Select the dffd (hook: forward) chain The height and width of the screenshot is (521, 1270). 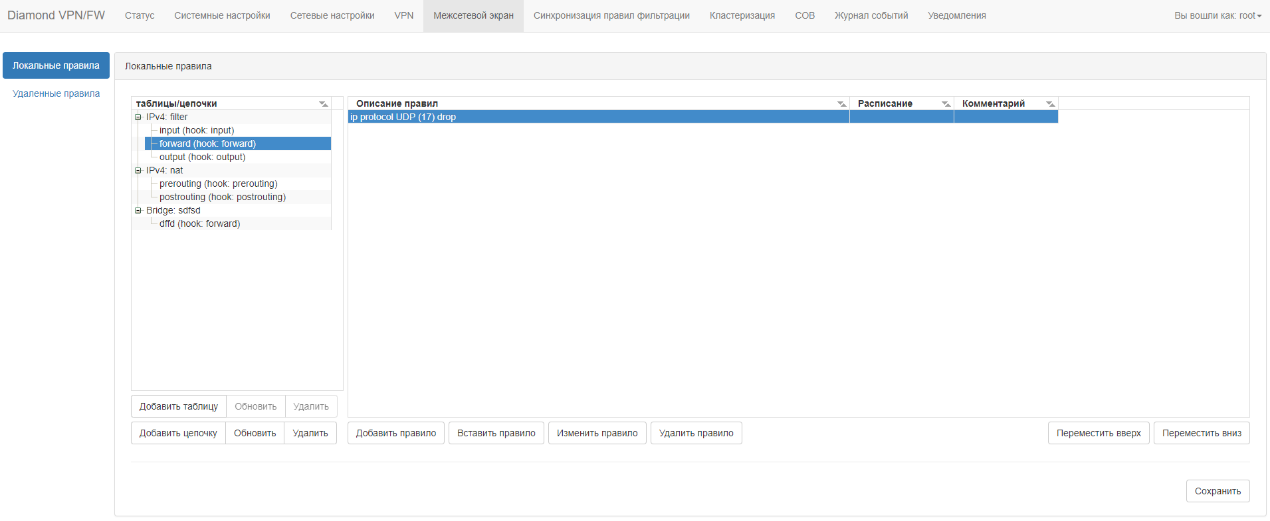tap(199, 224)
